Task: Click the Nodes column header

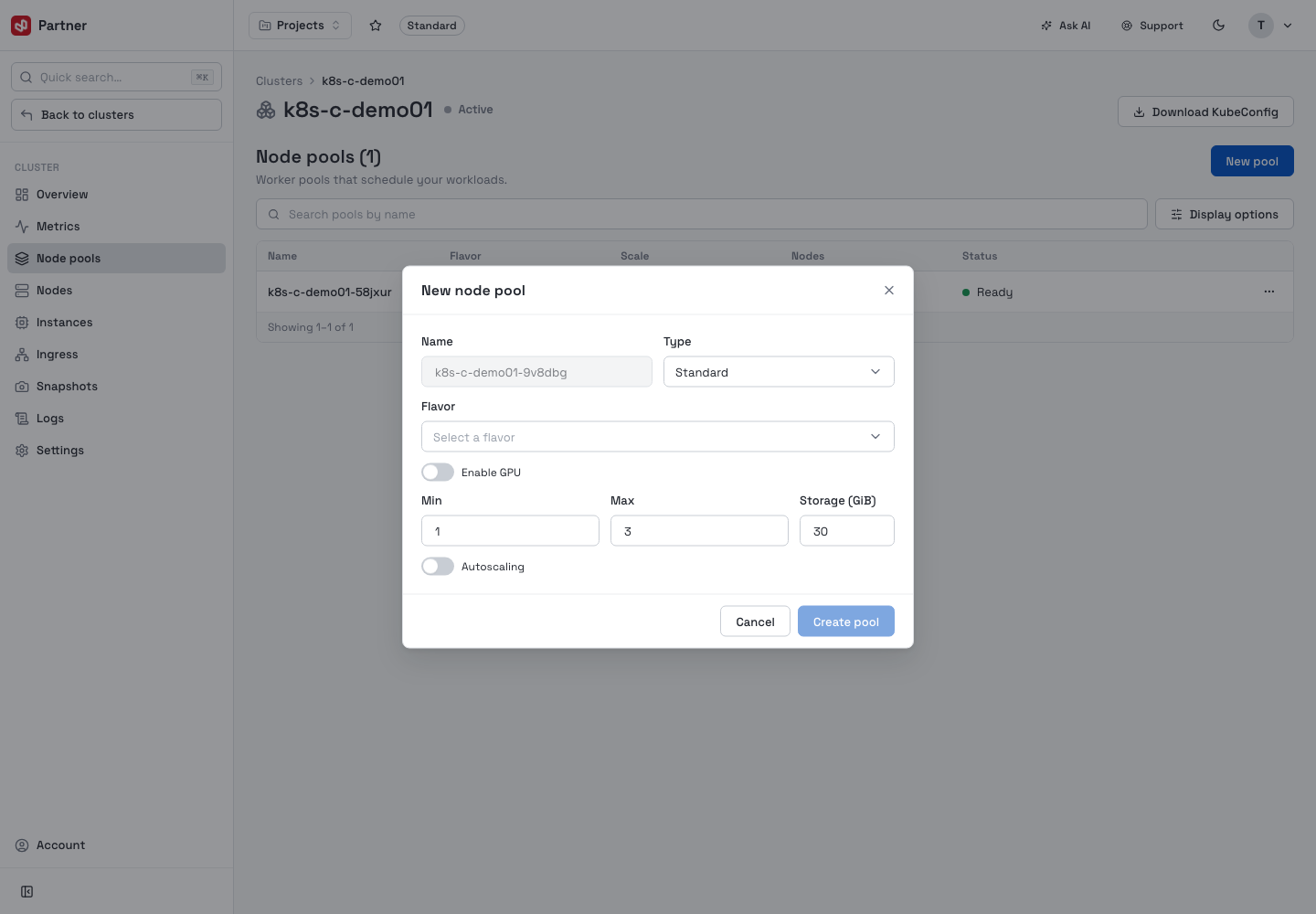Action: (808, 256)
